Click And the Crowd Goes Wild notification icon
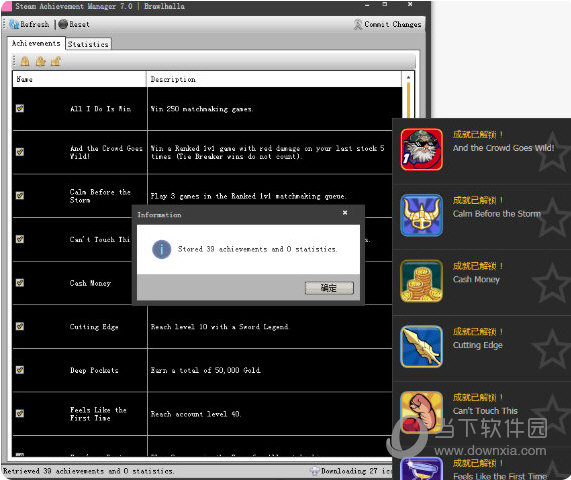The width and height of the screenshot is (571, 480). click(422, 149)
